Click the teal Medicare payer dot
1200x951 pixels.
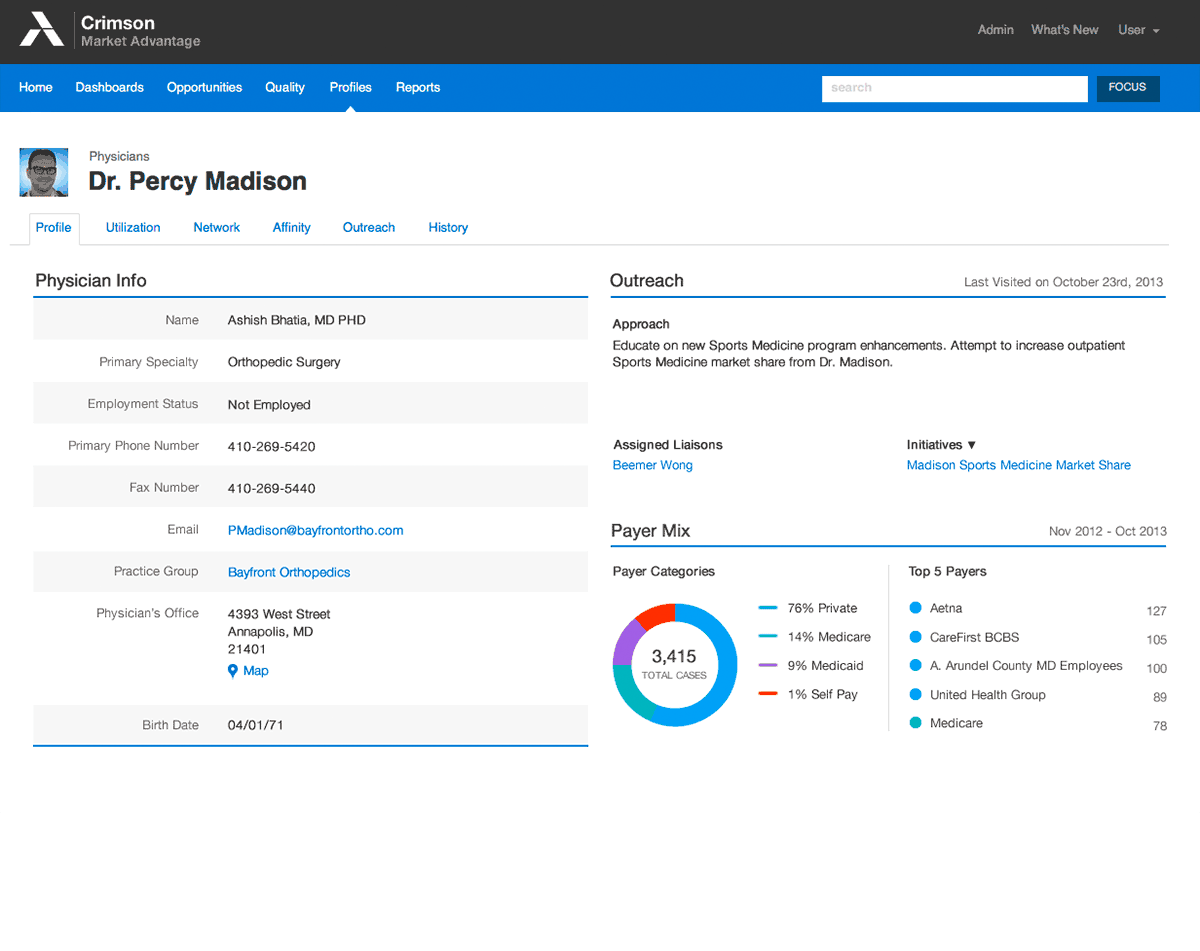point(915,723)
